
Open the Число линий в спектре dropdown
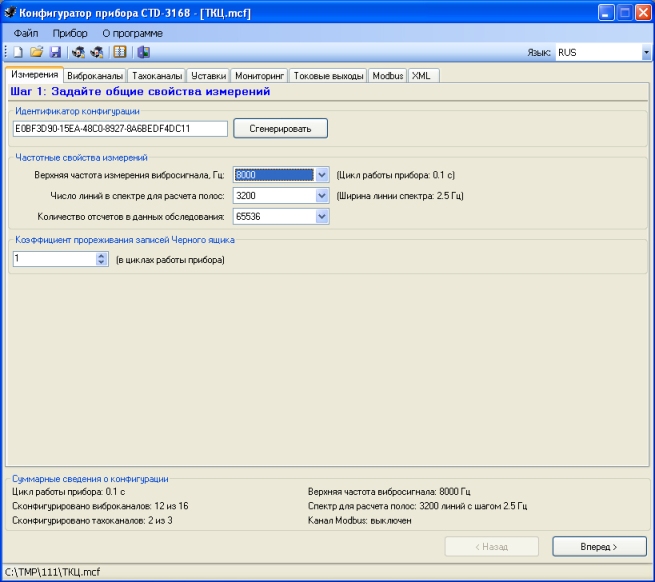coord(321,195)
